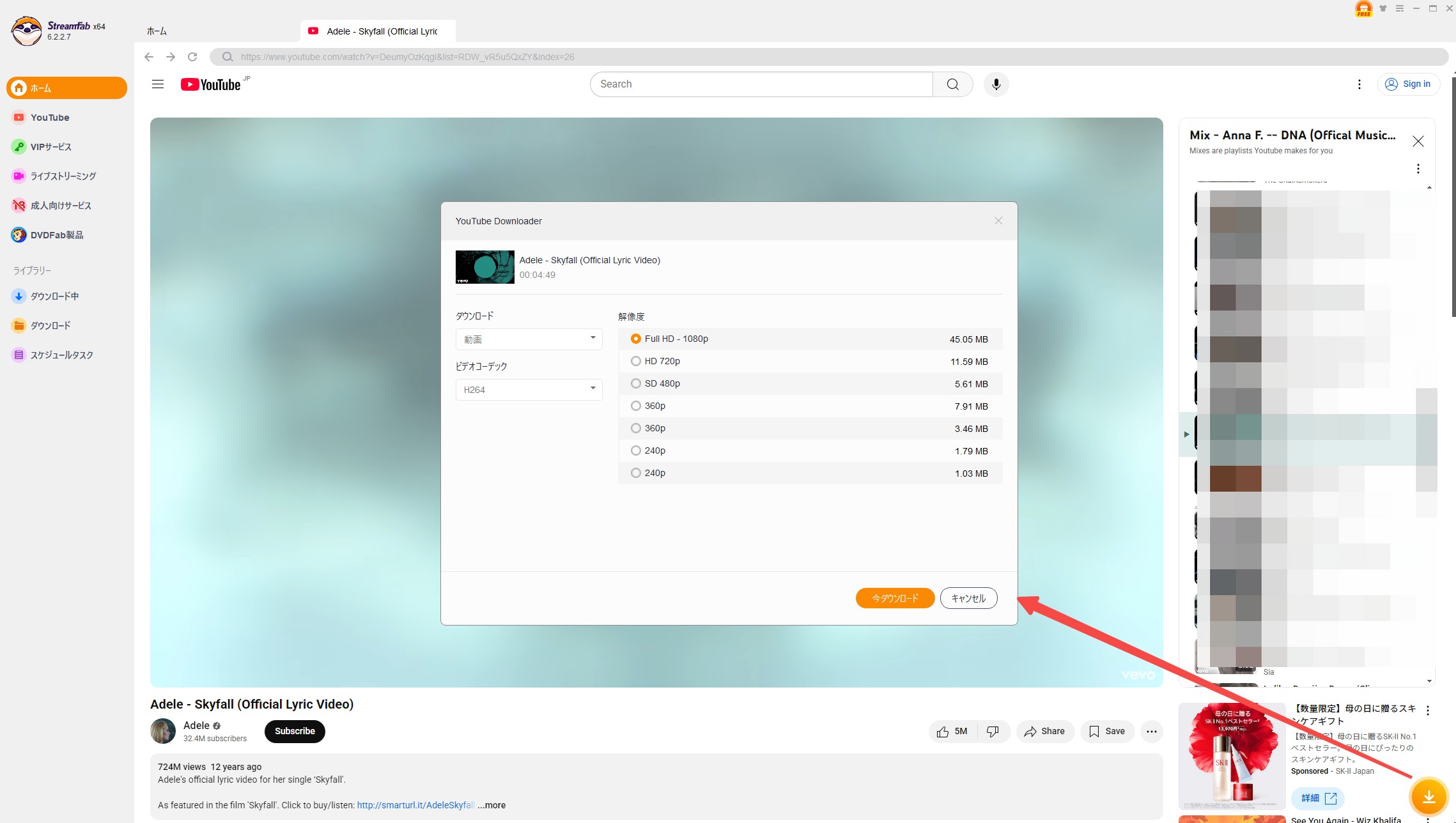
Task: Close the Mix playlist panel
Action: coord(1418,141)
